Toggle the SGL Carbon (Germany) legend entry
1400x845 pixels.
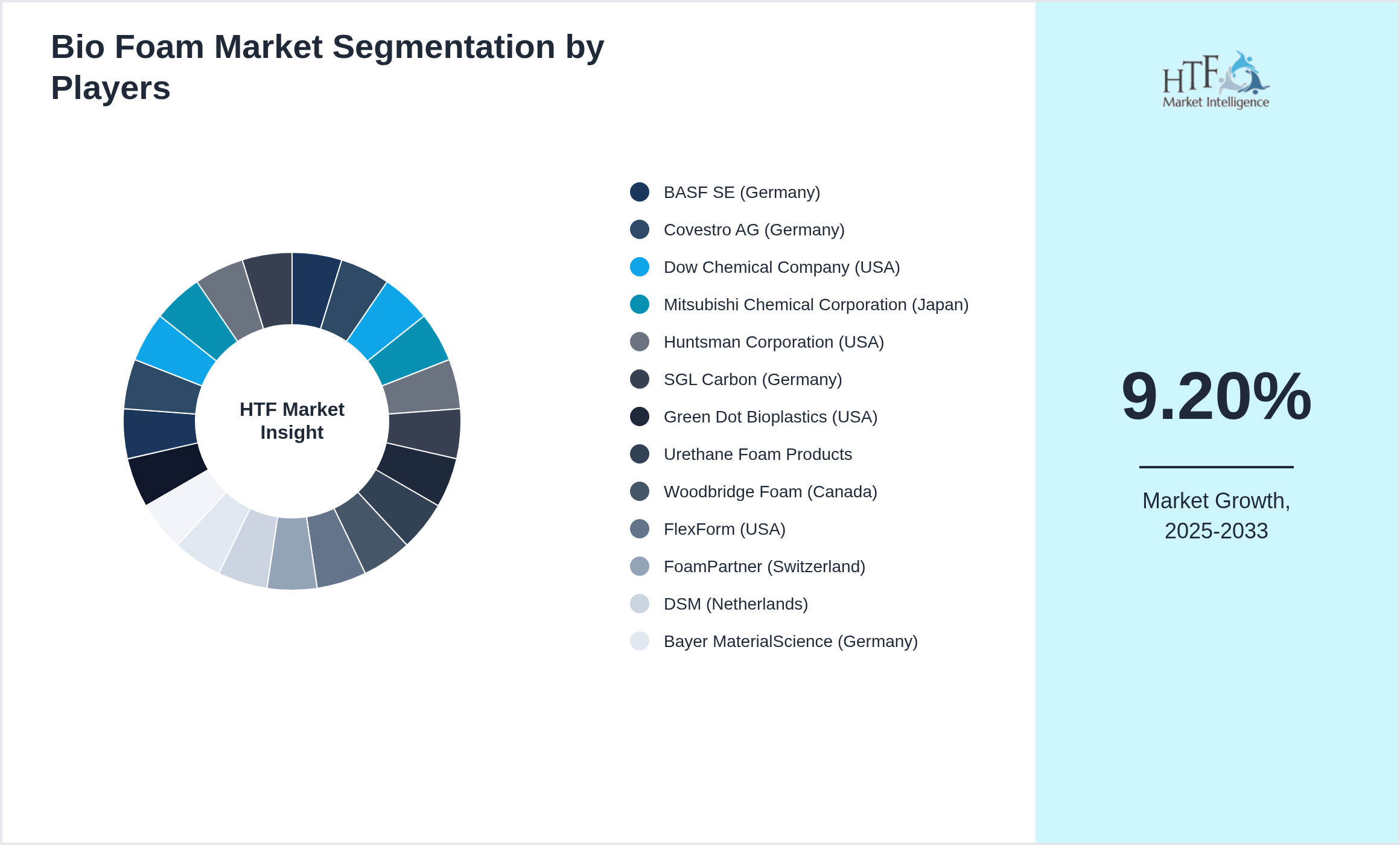[752, 379]
